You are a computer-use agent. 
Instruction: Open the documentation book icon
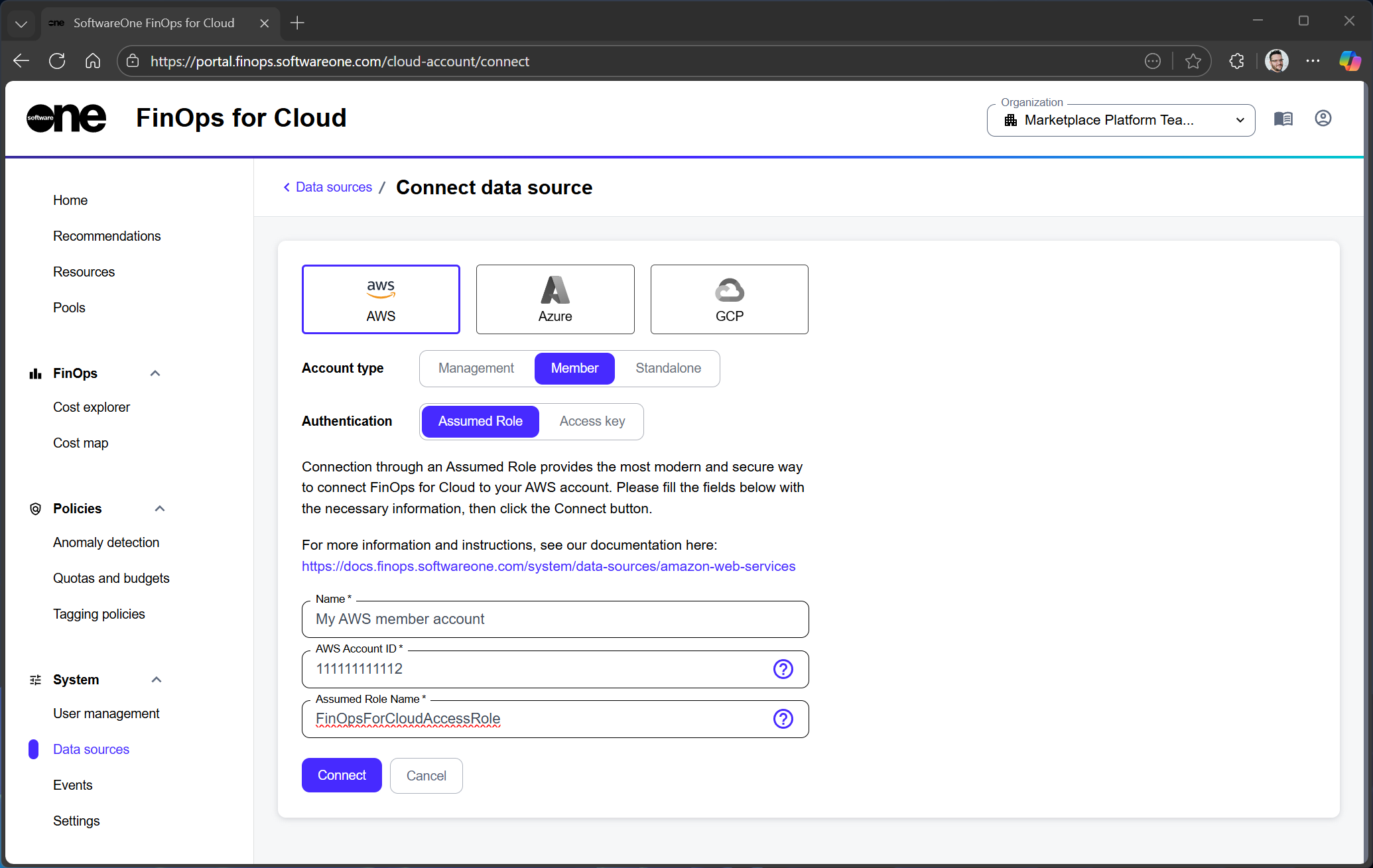click(x=1283, y=119)
